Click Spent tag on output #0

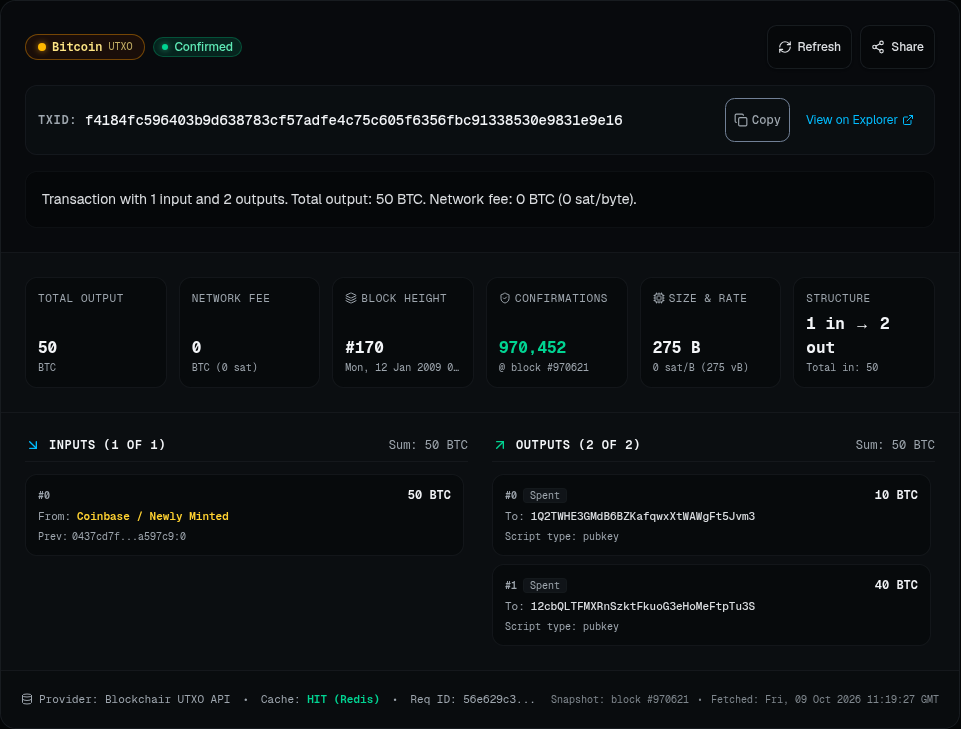[544, 495]
